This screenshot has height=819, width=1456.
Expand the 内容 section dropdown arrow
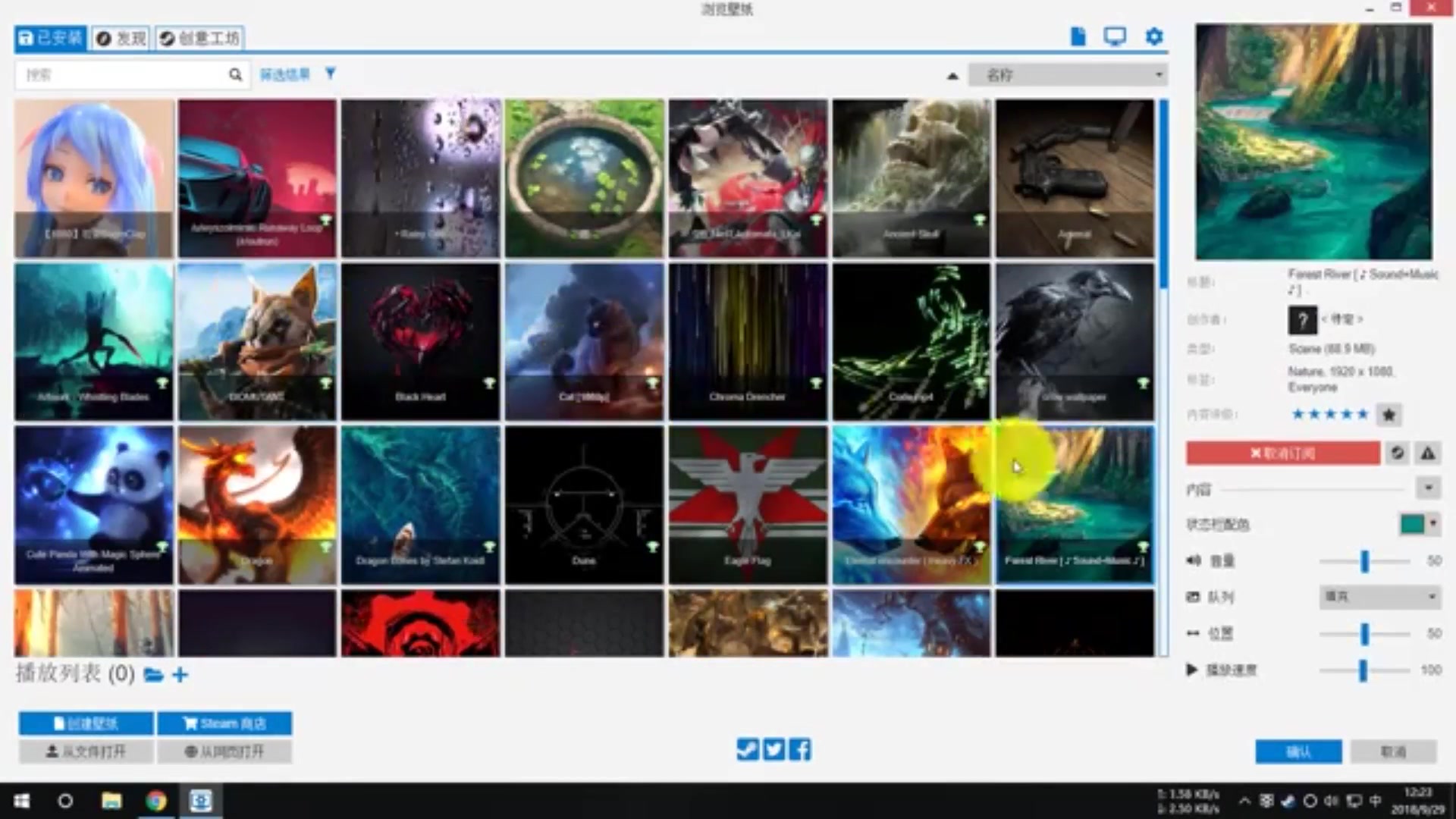click(1428, 488)
